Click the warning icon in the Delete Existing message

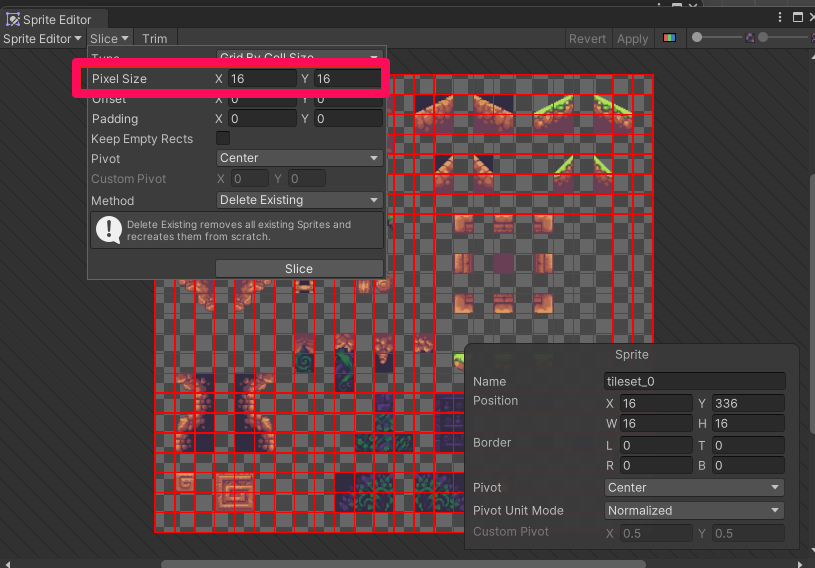pos(109,230)
